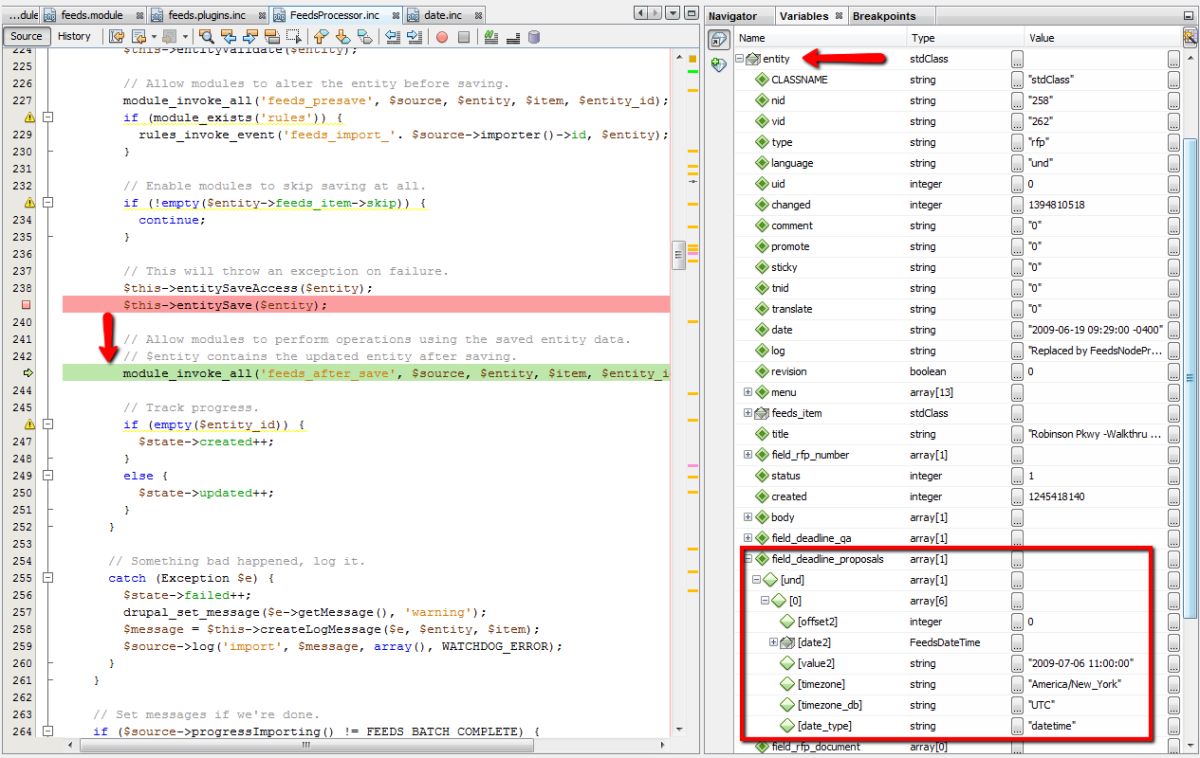1200x758 pixels.
Task: Collapse the code fold at line 228
Action: 47,117
